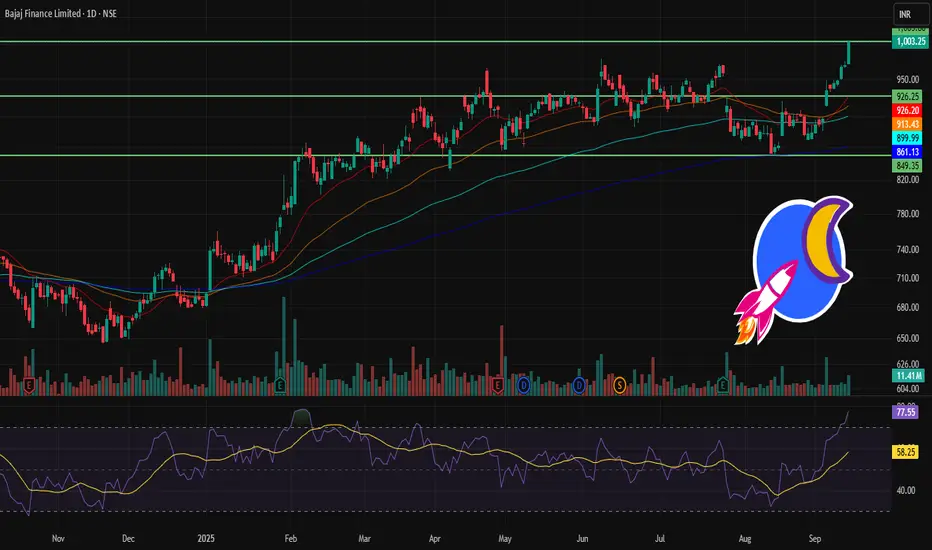Click the 2025 label on the time axis

(x=206, y=539)
